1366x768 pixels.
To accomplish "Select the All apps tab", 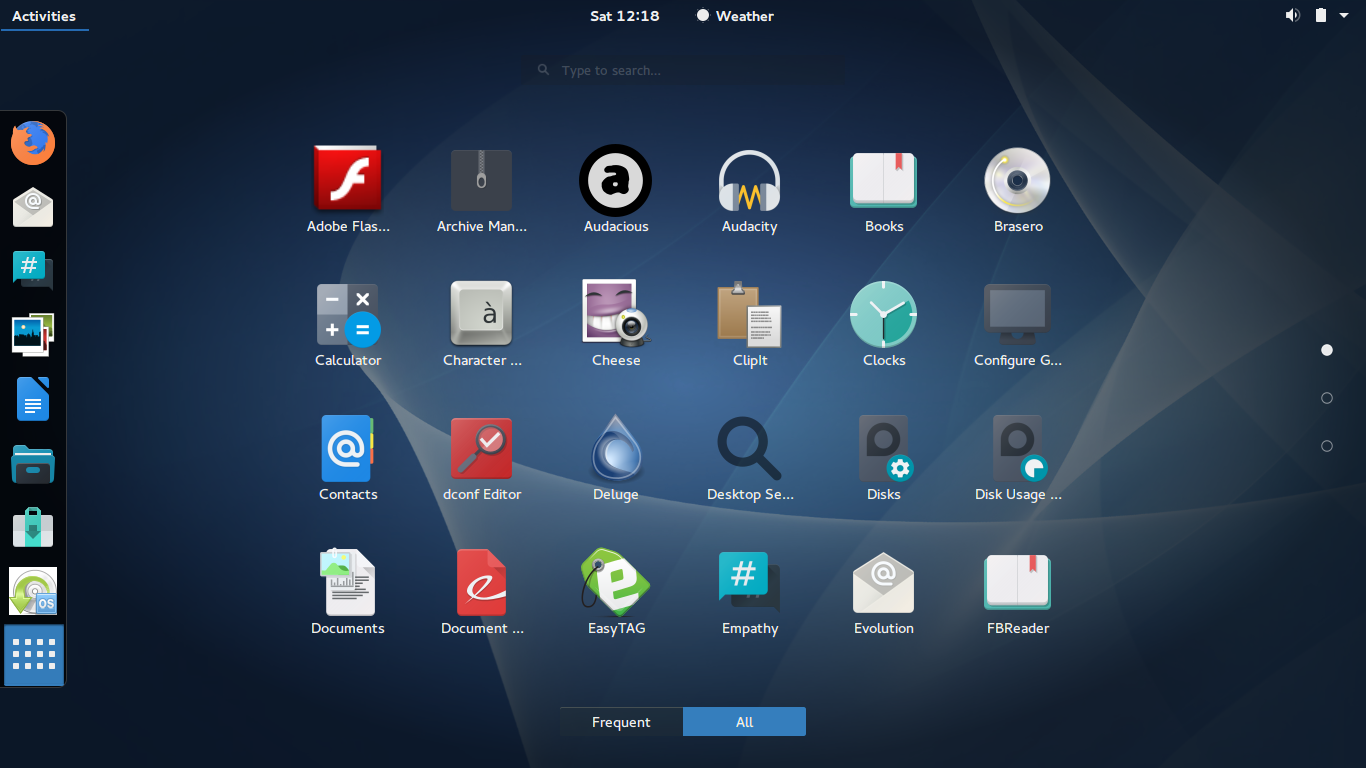I will coord(744,722).
